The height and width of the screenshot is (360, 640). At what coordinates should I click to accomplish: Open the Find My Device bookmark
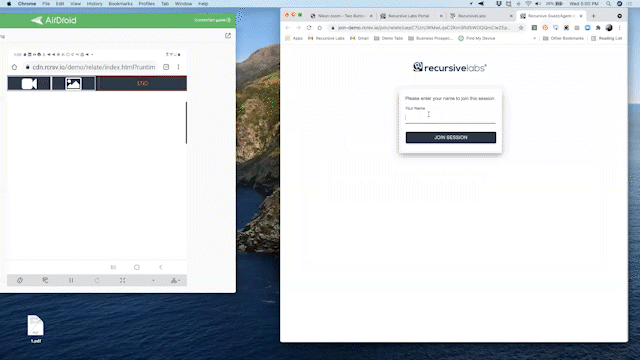click(476, 38)
